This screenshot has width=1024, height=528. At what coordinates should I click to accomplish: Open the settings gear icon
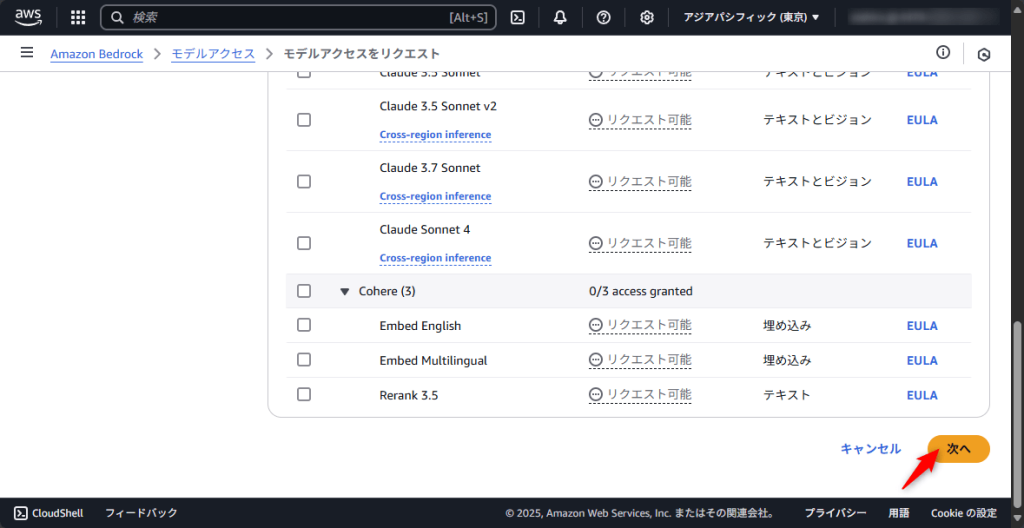click(x=647, y=18)
